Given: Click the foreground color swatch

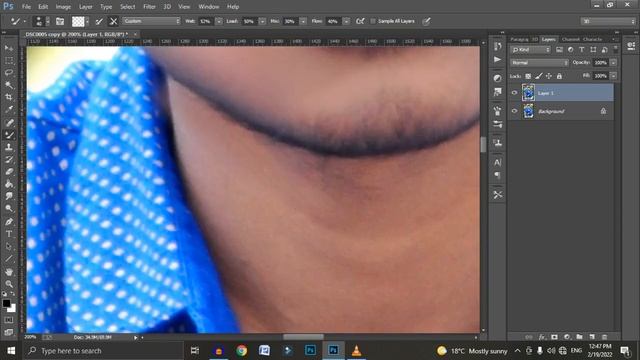Looking at the screenshot, I should (6, 303).
